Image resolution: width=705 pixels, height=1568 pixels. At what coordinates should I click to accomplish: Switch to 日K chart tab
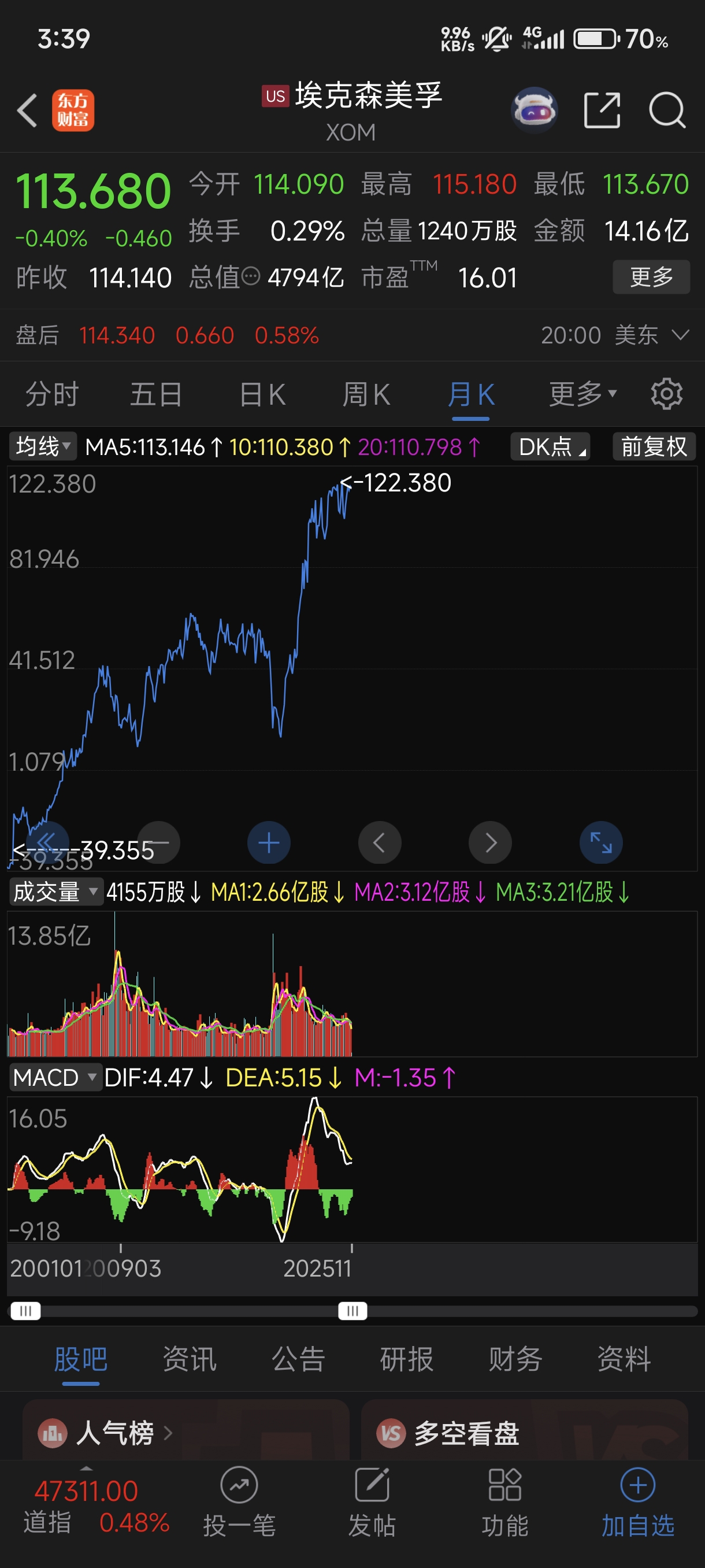pos(262,394)
